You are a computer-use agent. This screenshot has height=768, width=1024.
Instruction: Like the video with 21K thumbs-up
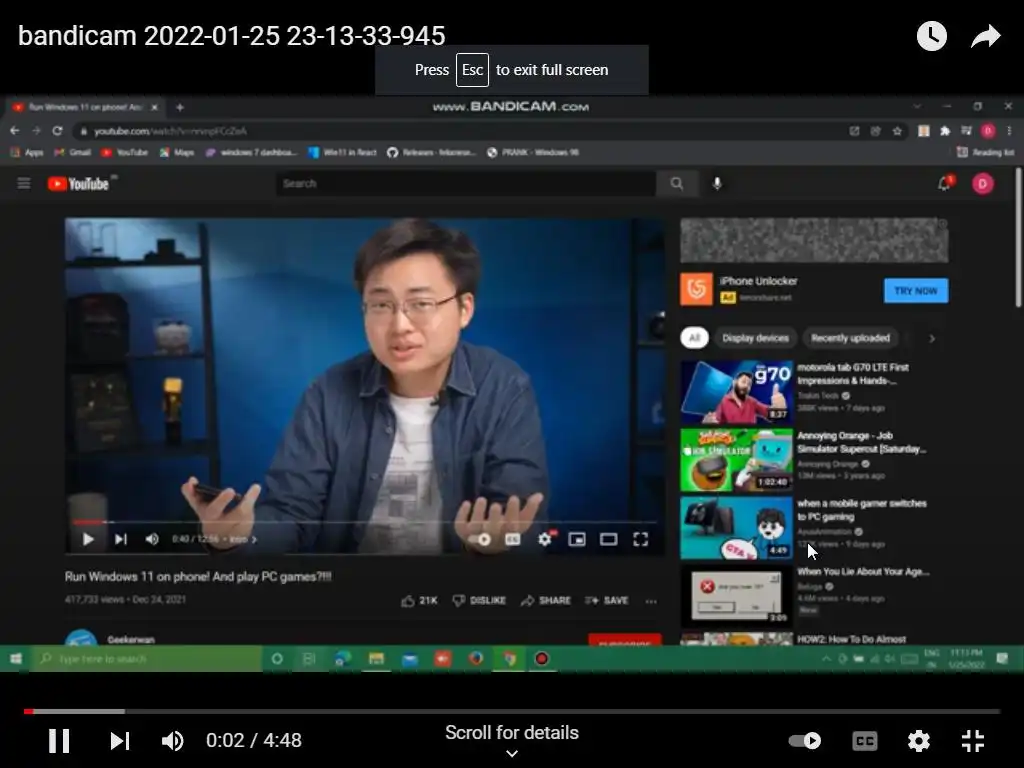point(419,600)
